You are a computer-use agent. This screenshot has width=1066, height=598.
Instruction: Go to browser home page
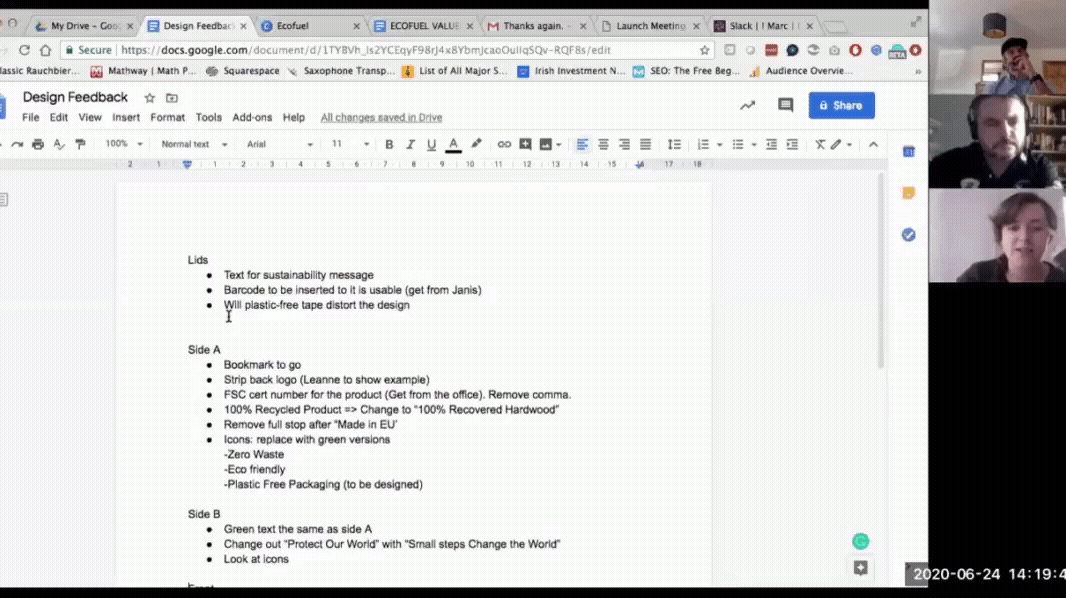pos(46,50)
